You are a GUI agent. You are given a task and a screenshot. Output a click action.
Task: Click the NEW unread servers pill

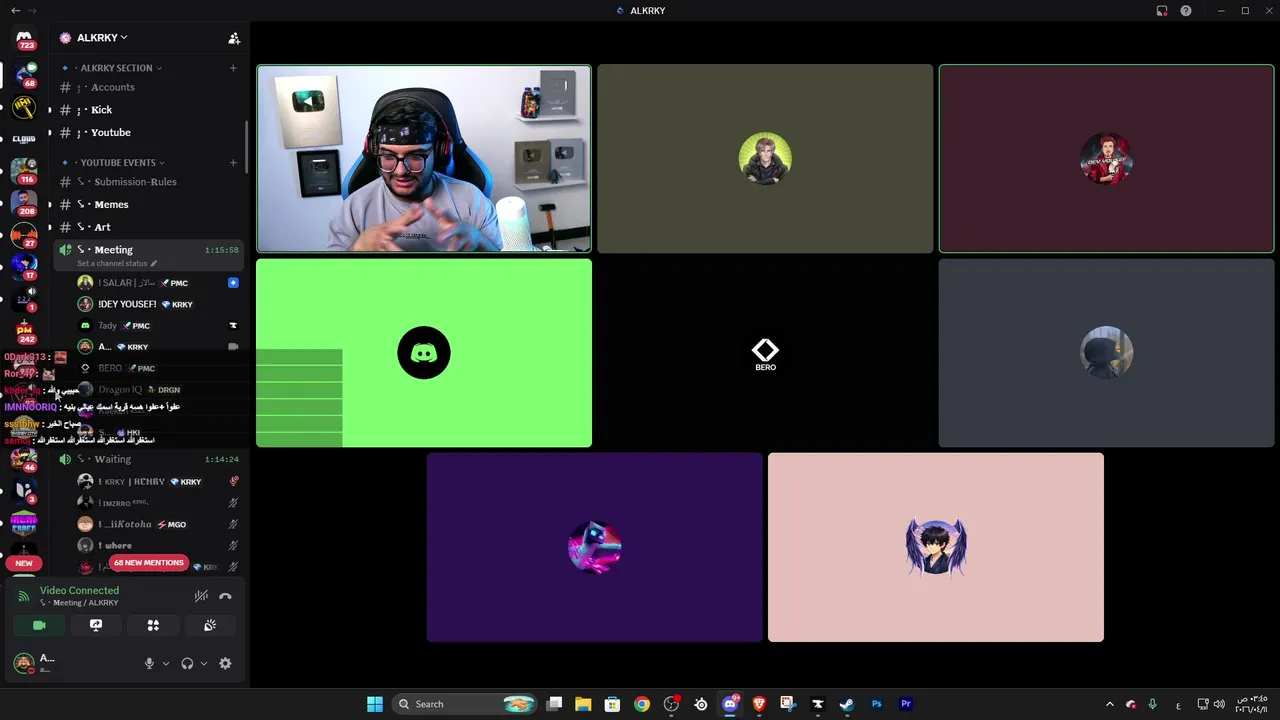tap(24, 563)
